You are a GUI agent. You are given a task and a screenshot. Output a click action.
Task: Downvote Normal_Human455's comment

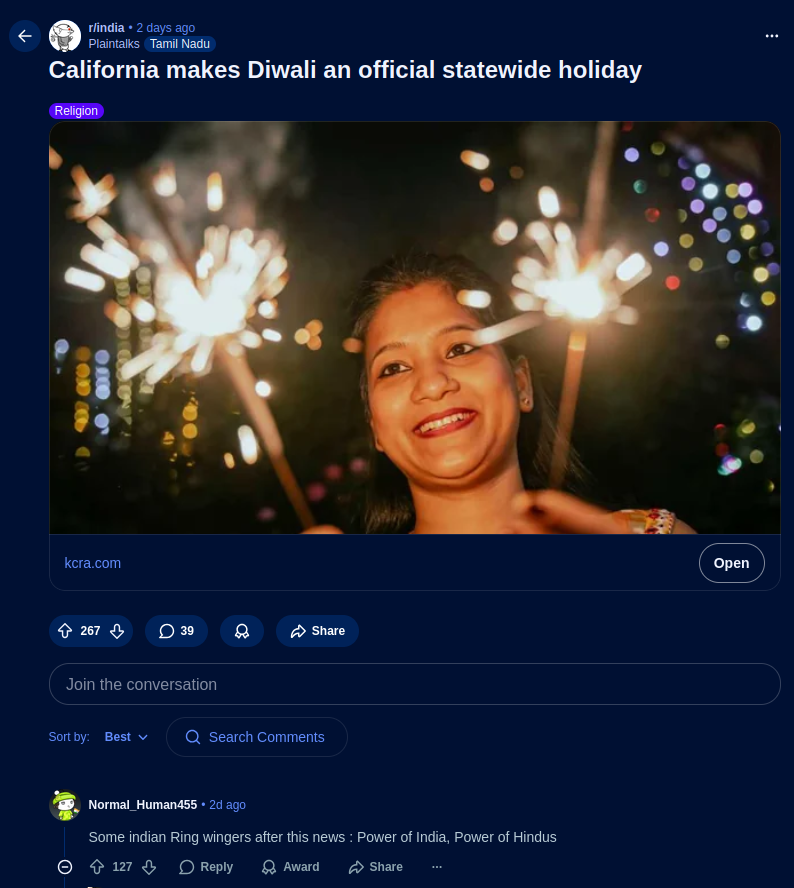(x=148, y=867)
